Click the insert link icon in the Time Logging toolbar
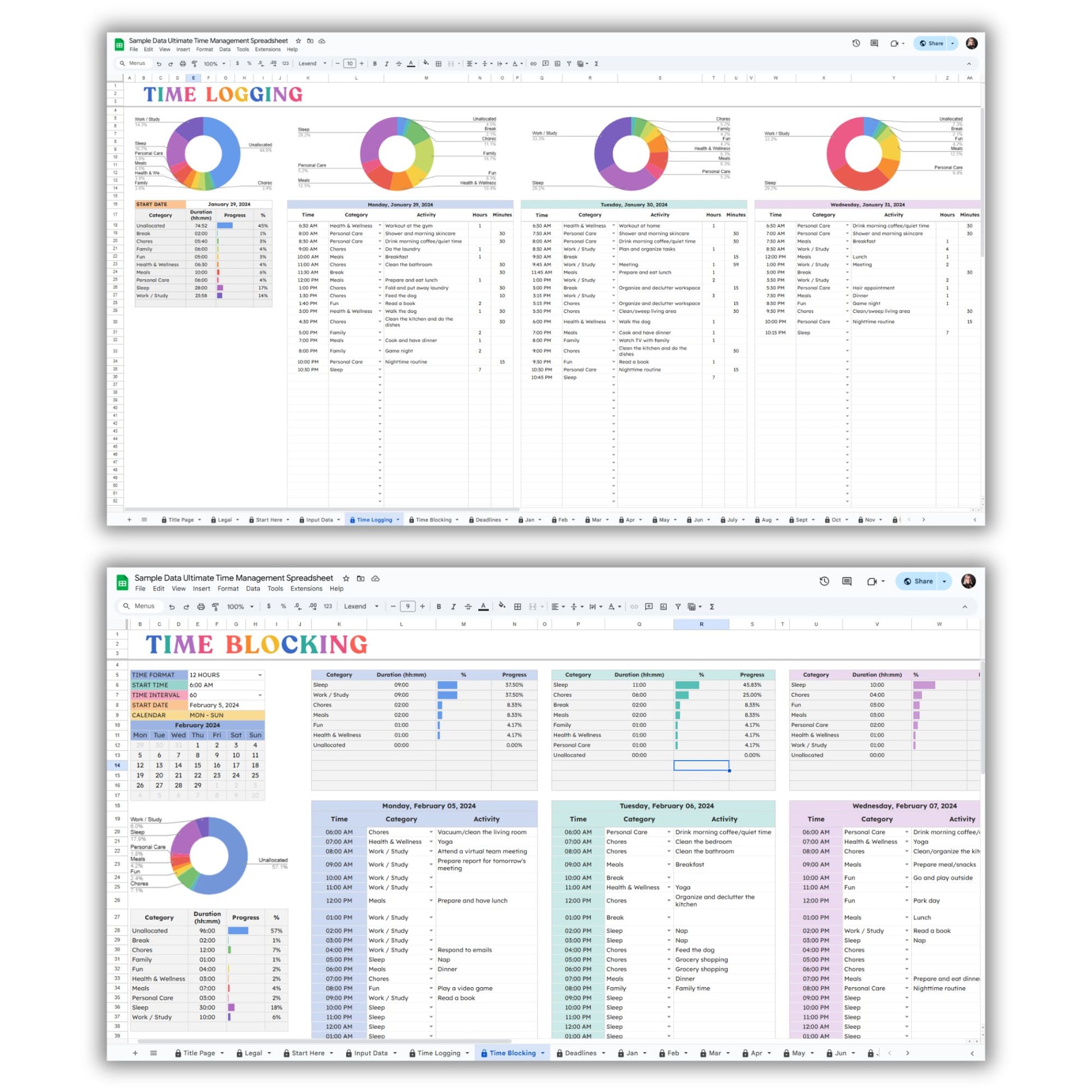 click(x=533, y=64)
